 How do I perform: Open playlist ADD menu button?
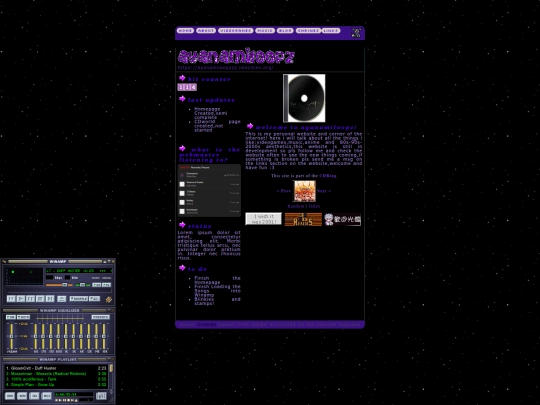10,396
